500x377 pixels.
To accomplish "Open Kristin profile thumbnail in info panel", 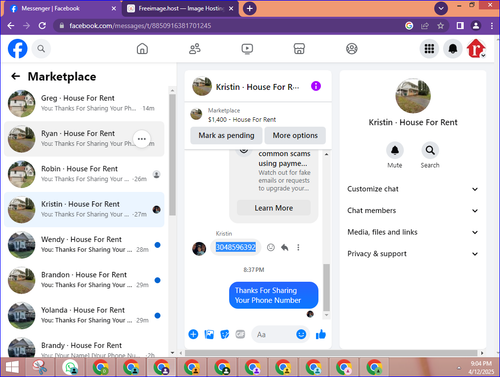I will [x=413, y=96].
